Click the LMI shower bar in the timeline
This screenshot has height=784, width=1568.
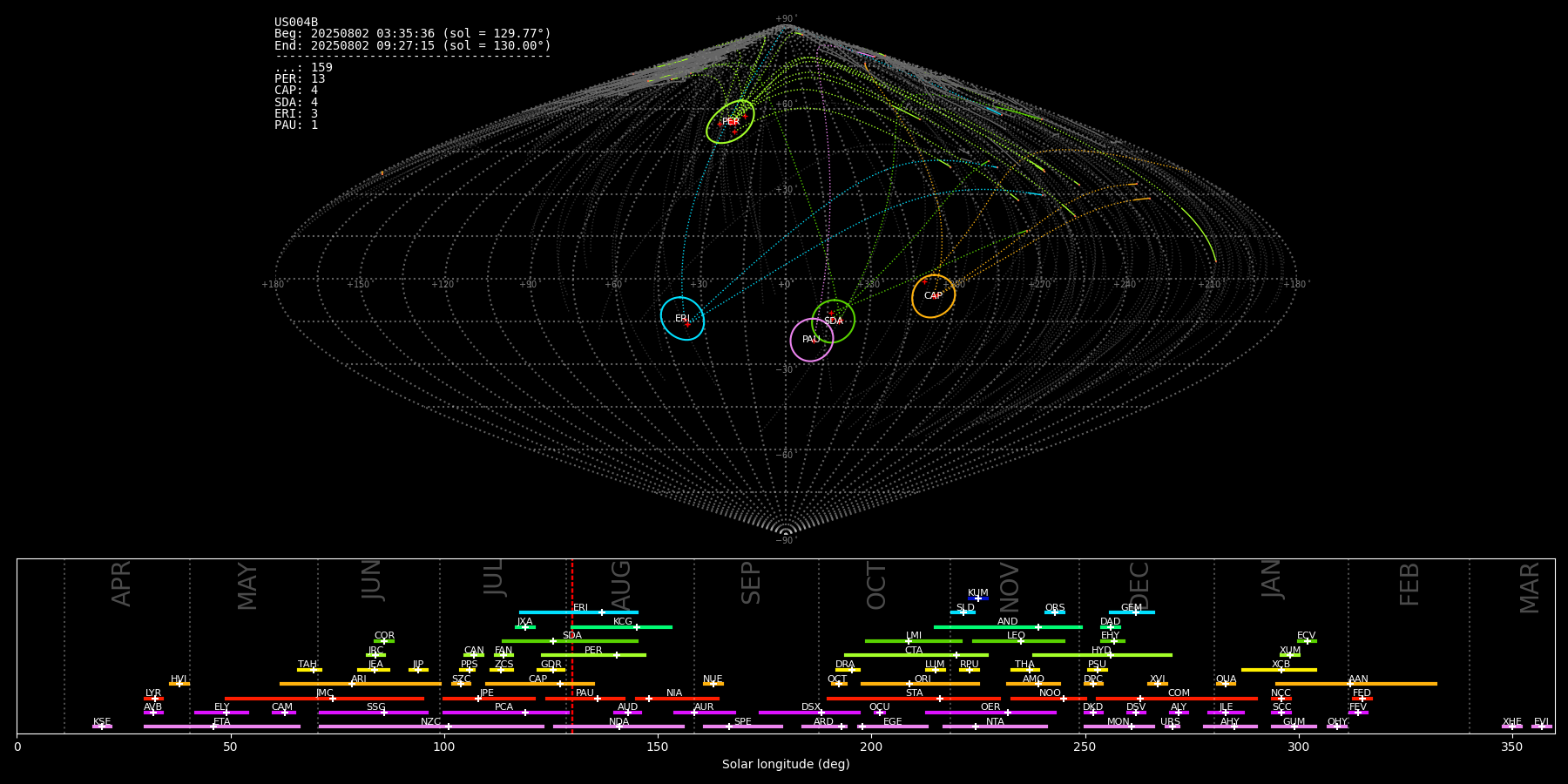point(914,641)
